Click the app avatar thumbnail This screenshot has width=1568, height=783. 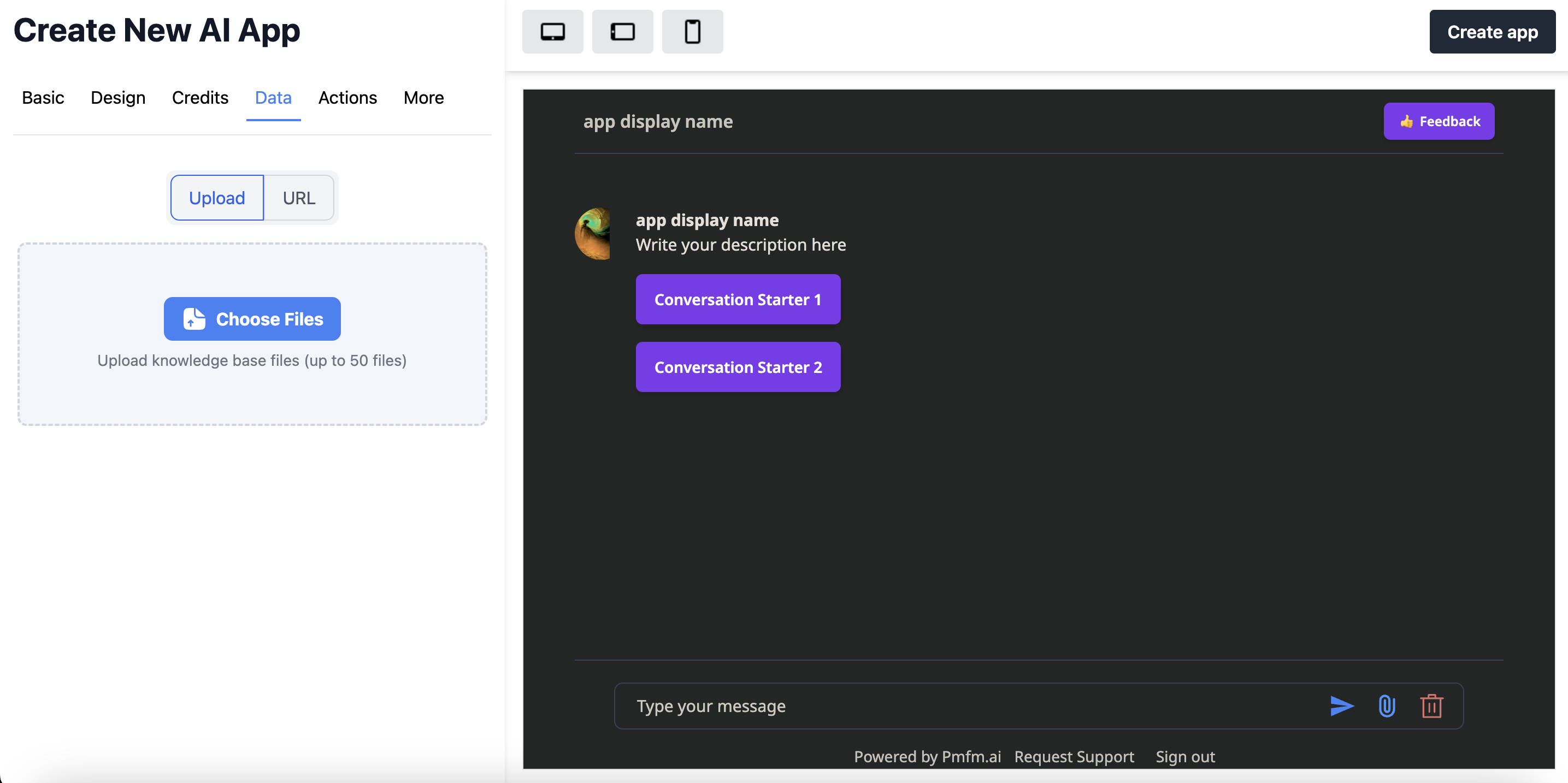click(x=593, y=234)
